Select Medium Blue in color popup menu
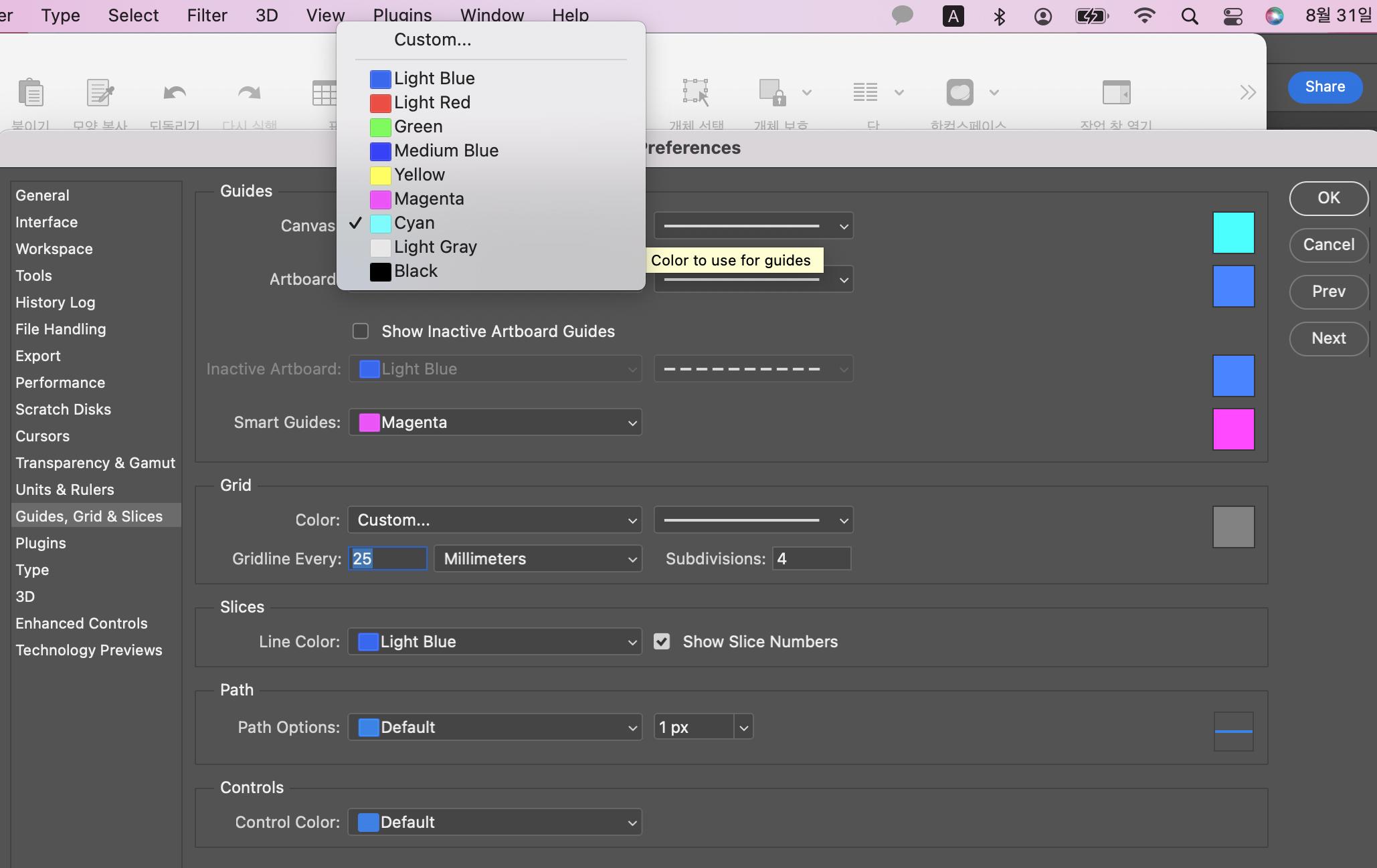 tap(491, 150)
